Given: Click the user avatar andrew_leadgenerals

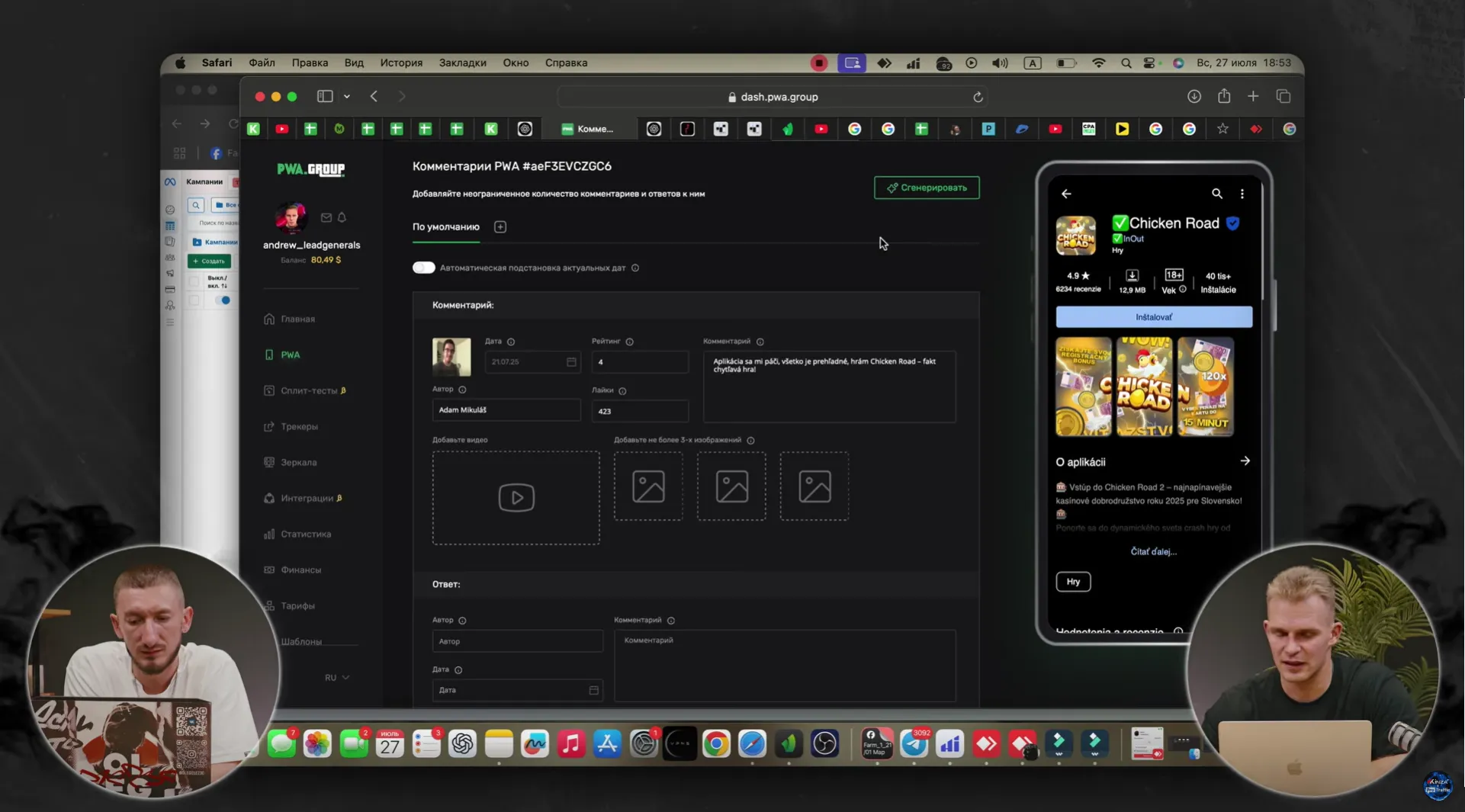Looking at the screenshot, I should (x=291, y=217).
